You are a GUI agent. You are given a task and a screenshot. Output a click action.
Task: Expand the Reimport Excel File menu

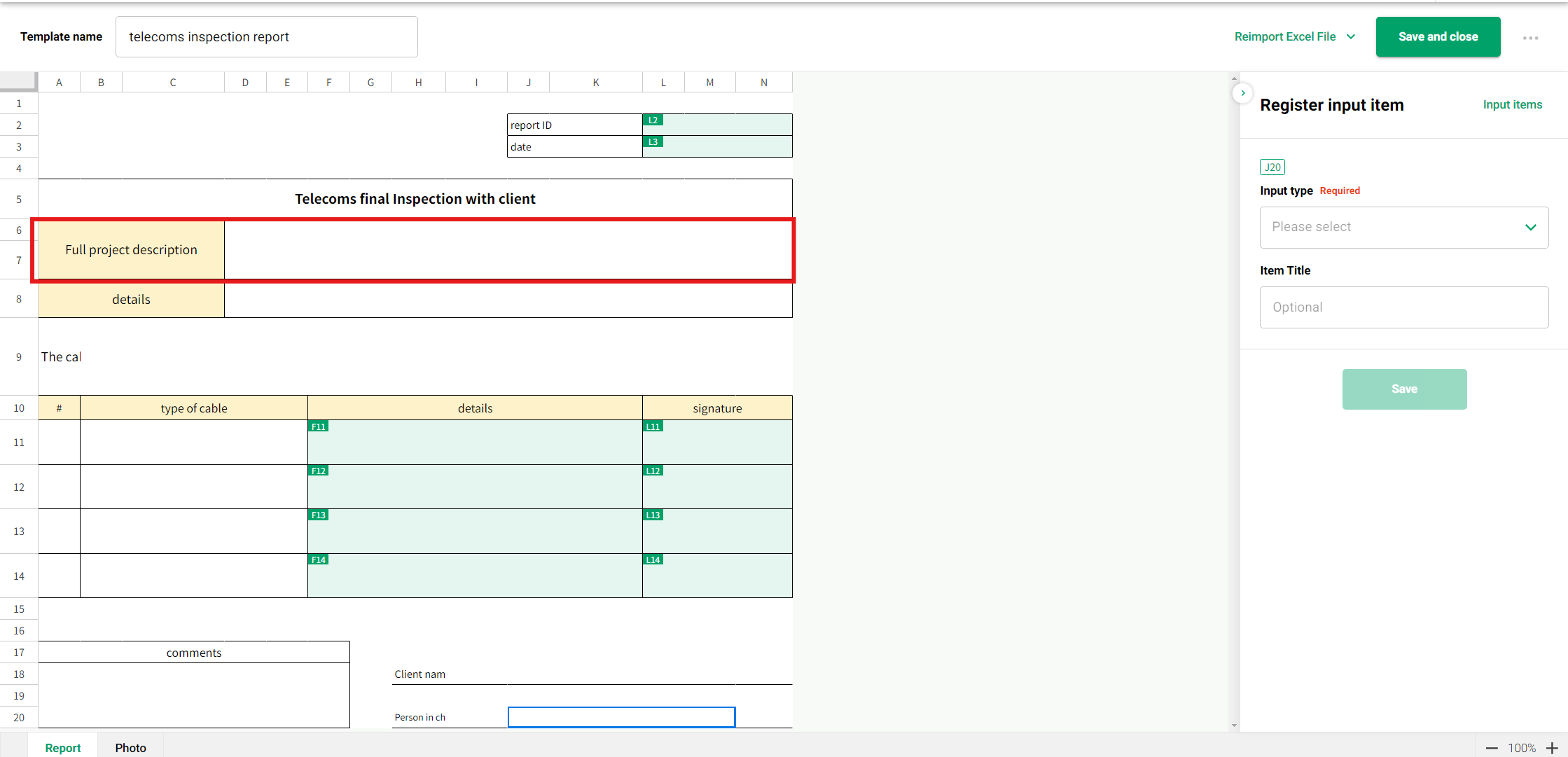(x=1294, y=36)
